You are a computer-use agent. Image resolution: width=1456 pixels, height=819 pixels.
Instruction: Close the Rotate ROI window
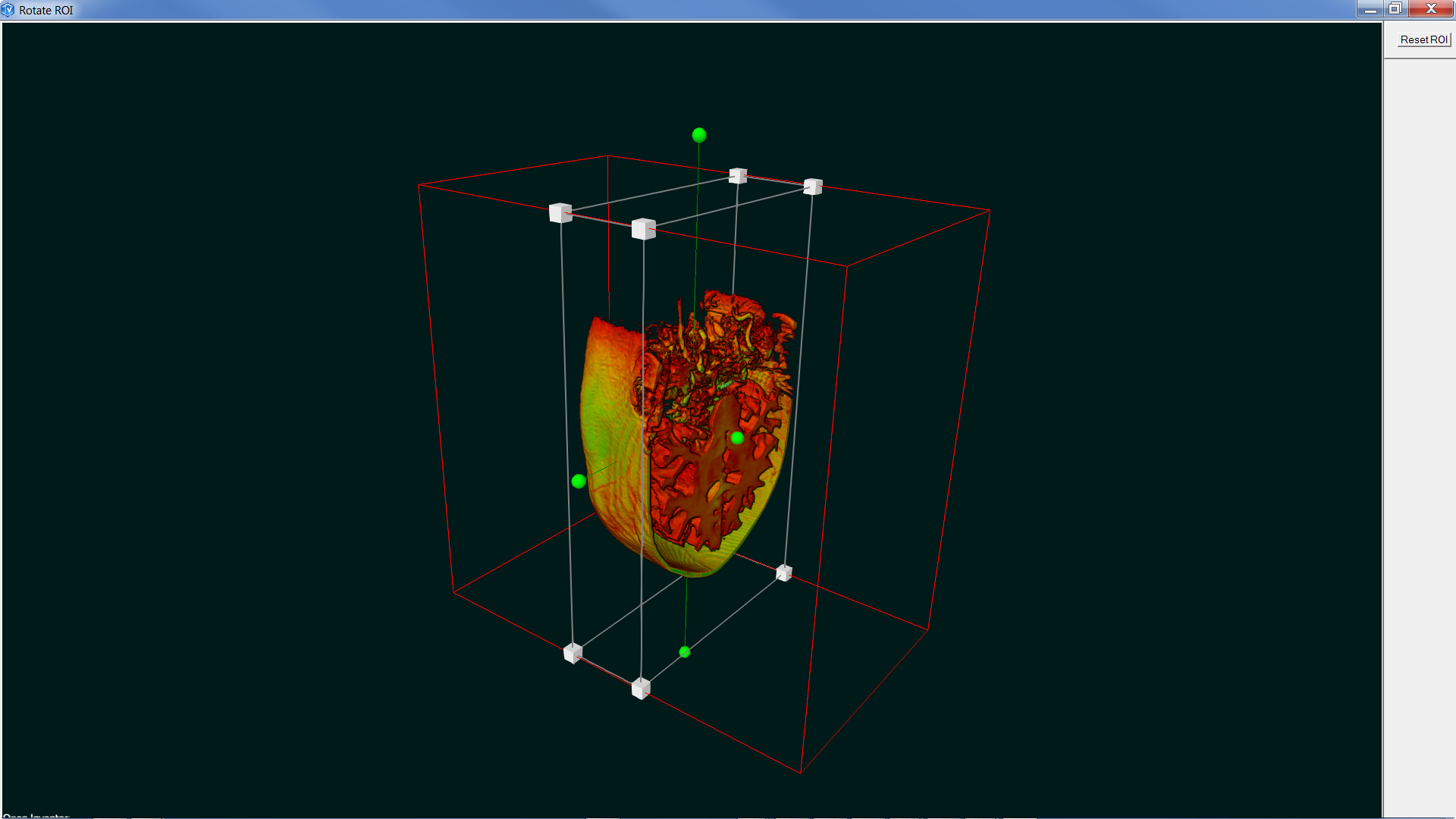pos(1431,9)
